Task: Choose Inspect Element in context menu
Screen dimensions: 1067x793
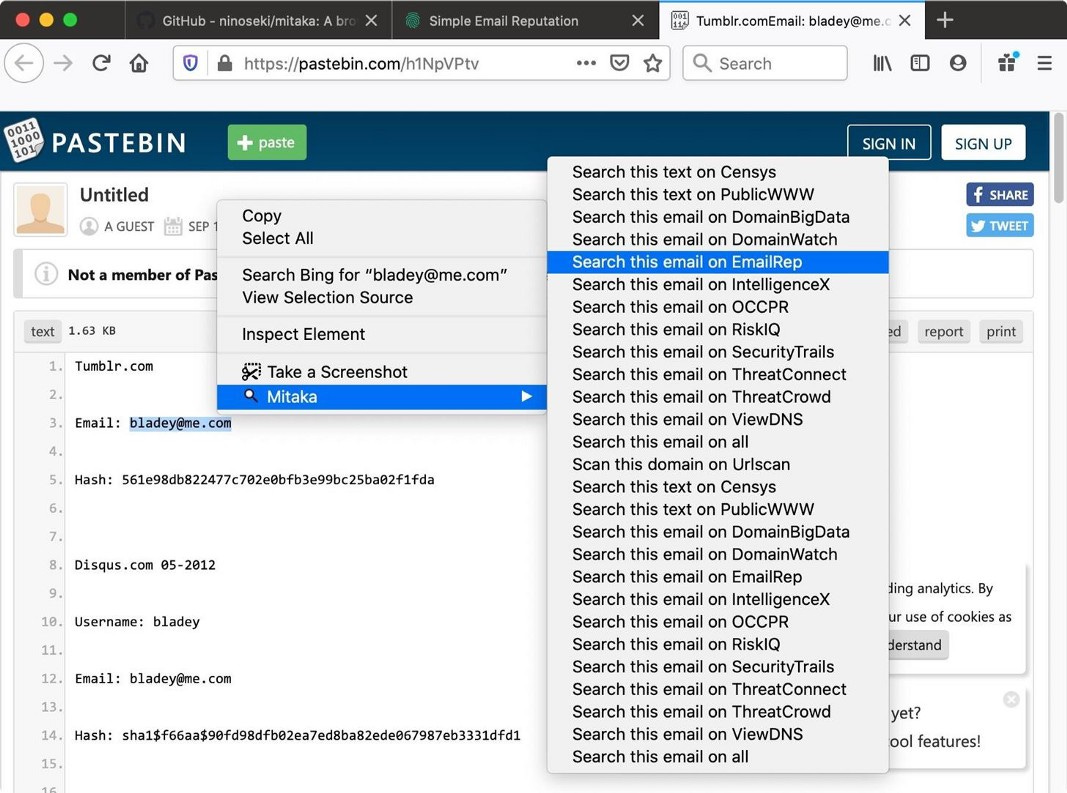Action: (x=382, y=334)
